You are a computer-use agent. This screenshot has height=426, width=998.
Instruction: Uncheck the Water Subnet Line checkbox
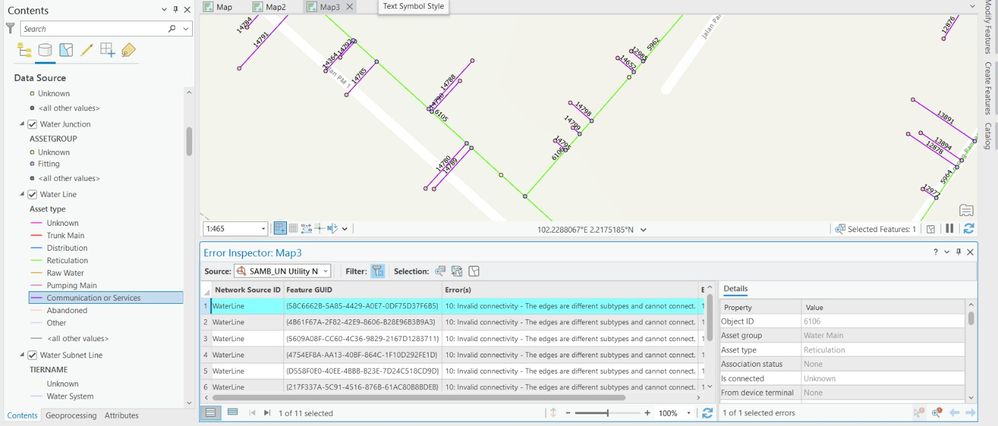32,355
